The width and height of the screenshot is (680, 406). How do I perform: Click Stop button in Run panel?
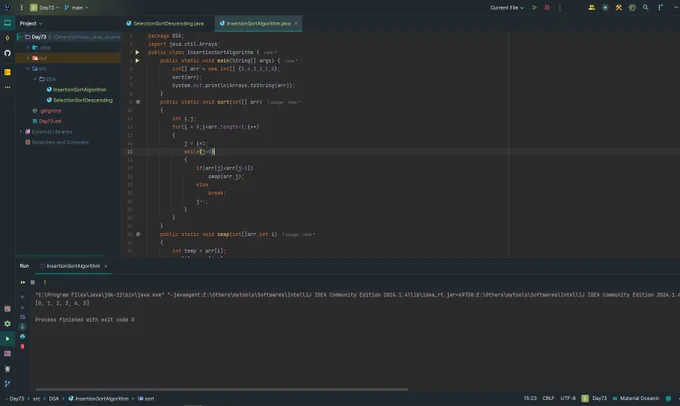coord(33,282)
